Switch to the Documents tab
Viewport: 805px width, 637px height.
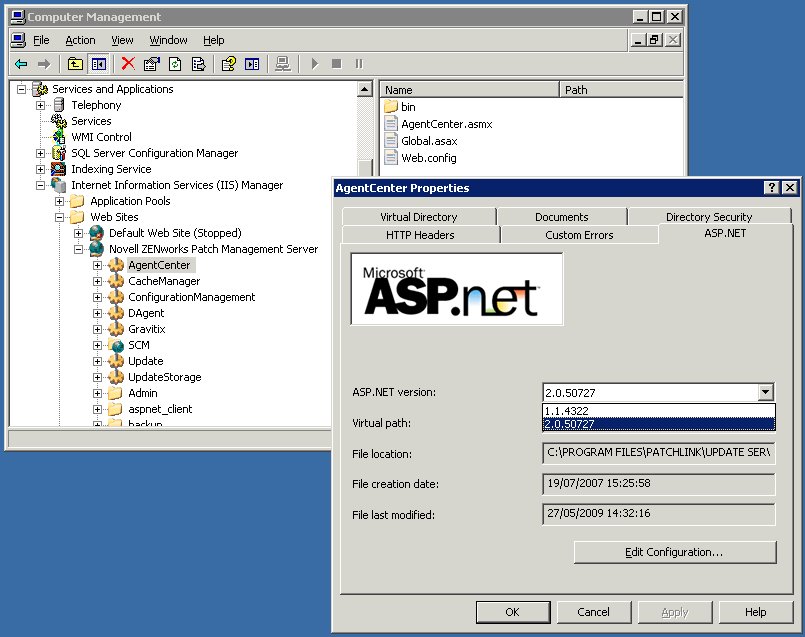coord(562,217)
